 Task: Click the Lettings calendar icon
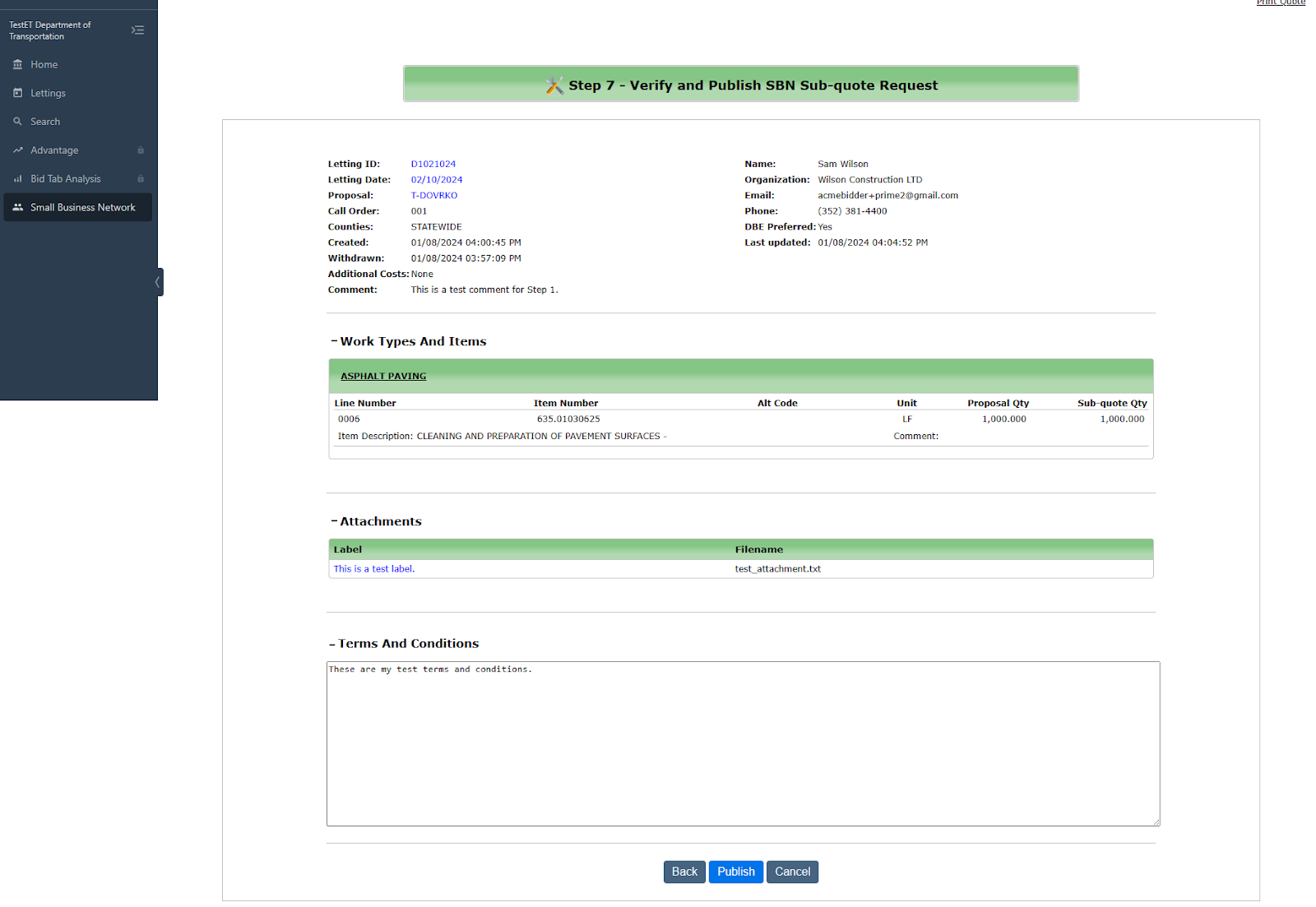[x=17, y=93]
